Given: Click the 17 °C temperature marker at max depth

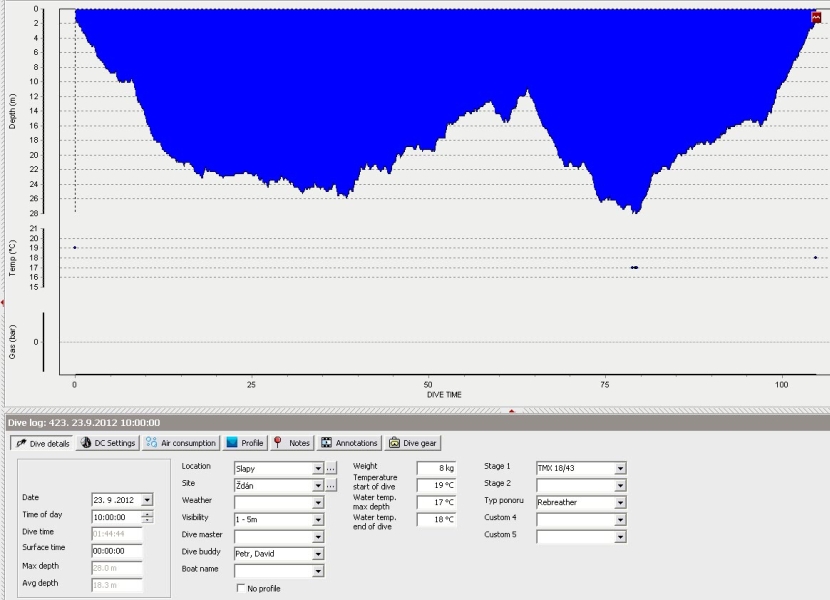Looking at the screenshot, I should pos(634,267).
